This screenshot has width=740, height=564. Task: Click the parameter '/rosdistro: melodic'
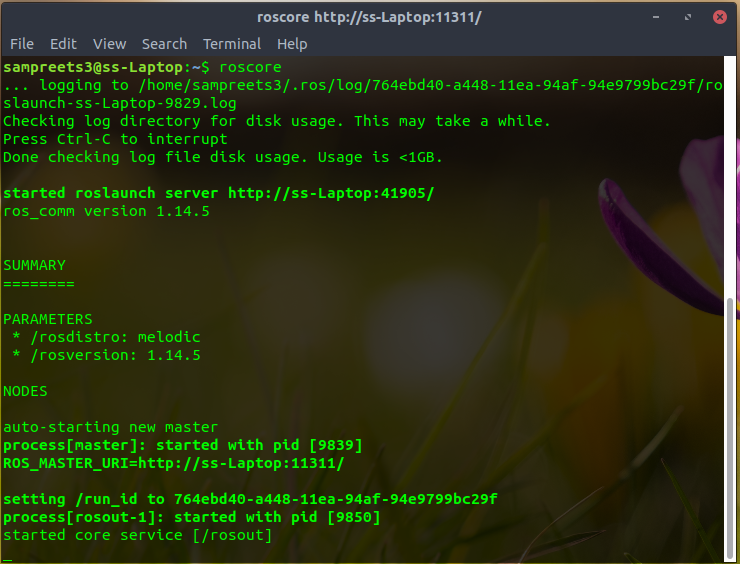click(115, 337)
